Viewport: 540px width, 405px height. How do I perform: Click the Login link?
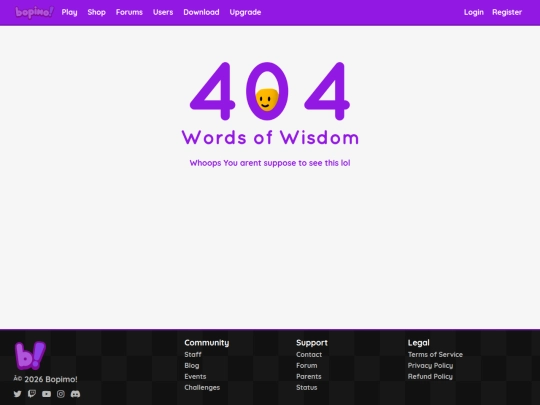pyautogui.click(x=474, y=12)
